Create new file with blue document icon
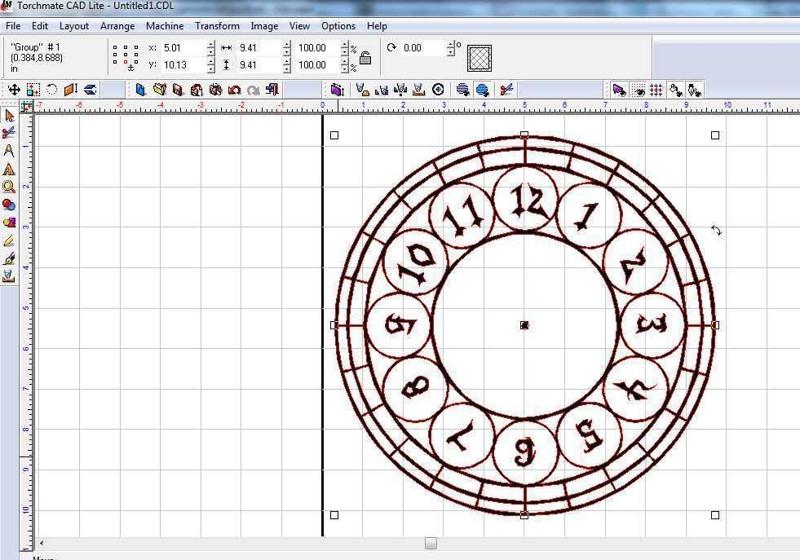The width and height of the screenshot is (800, 560). tap(141, 90)
